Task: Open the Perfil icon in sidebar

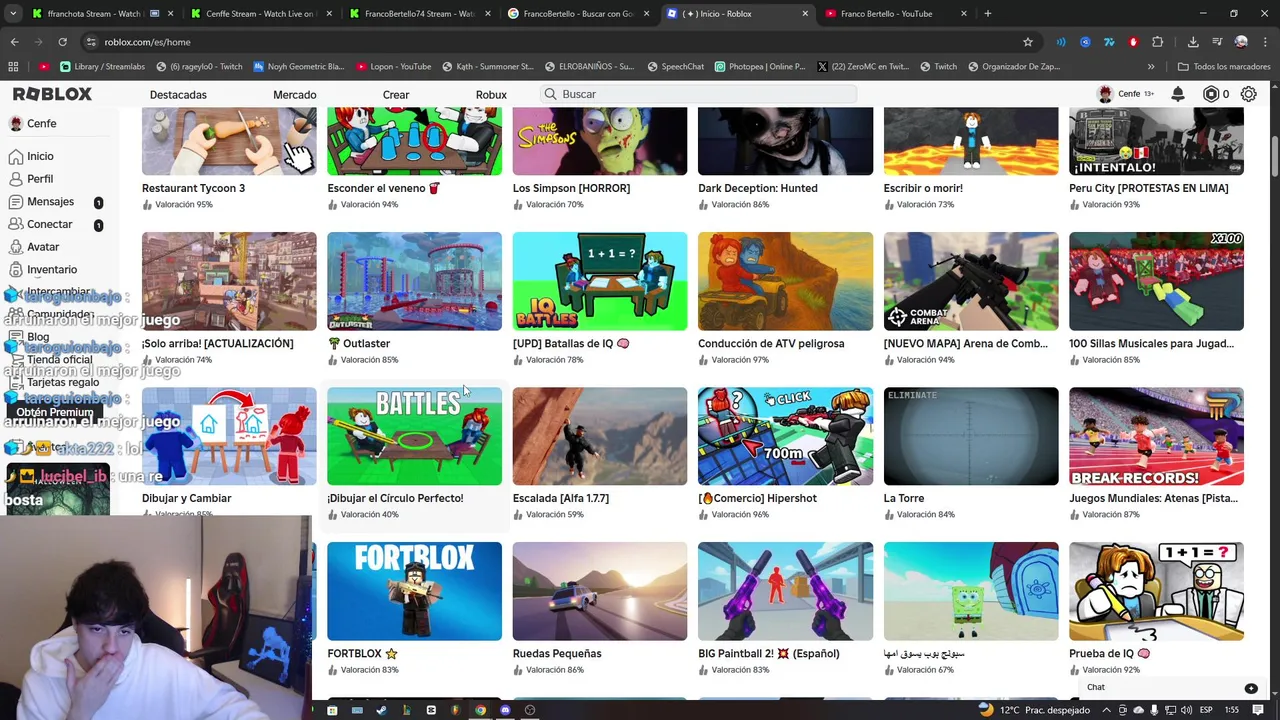Action: coord(16,179)
